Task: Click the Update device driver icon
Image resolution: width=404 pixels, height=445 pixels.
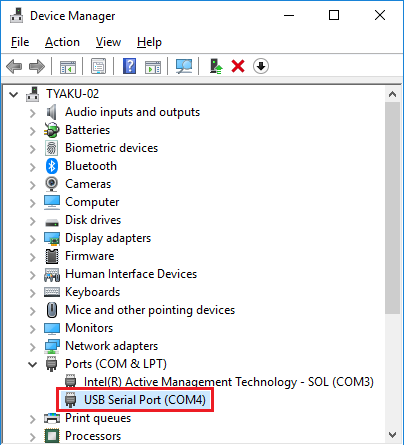Action: coord(216,66)
